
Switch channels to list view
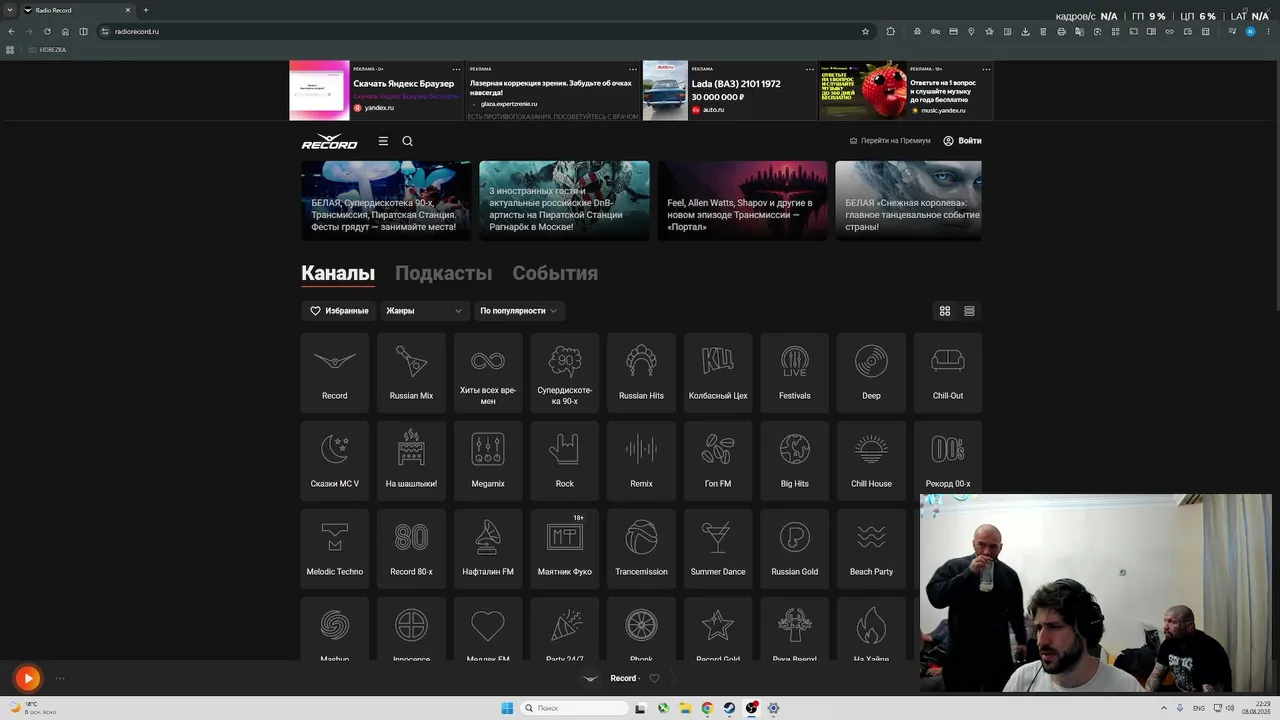[x=969, y=311]
